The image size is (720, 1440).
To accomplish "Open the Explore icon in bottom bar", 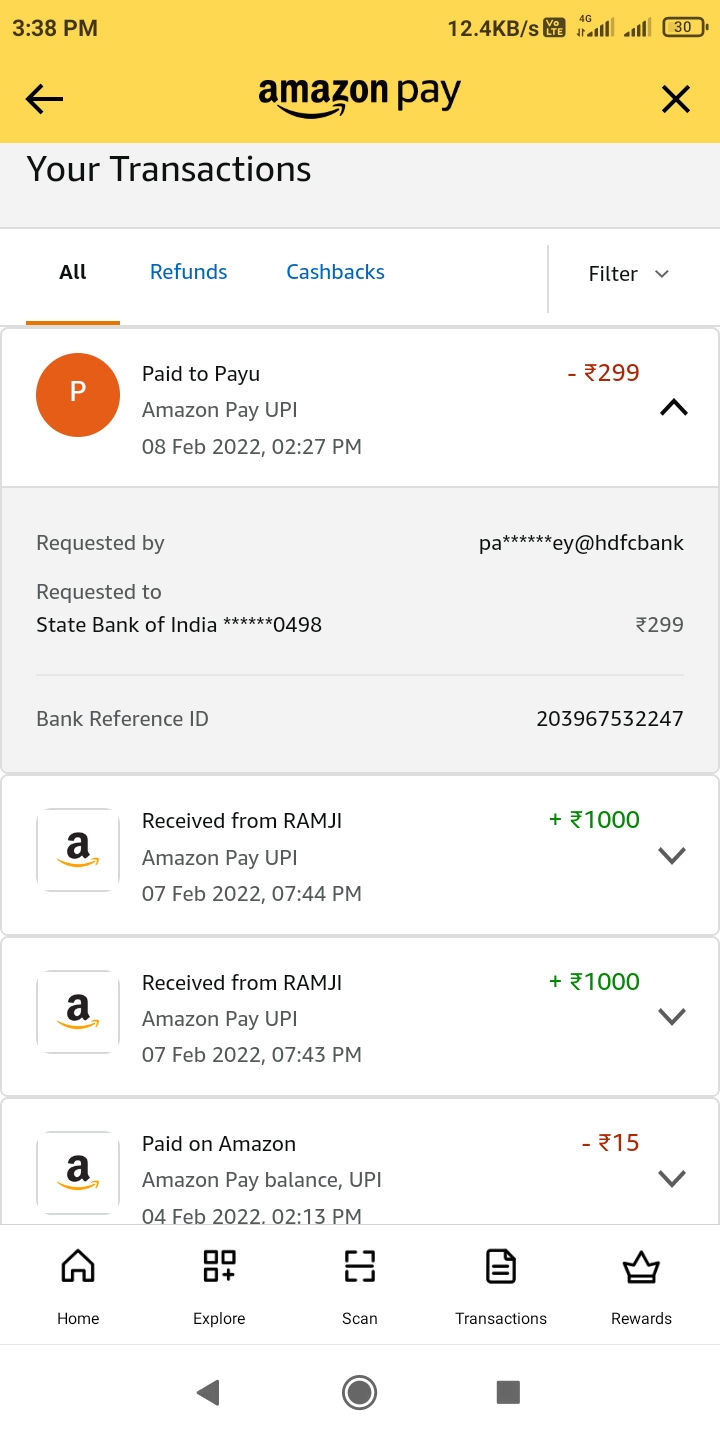I will [219, 1267].
